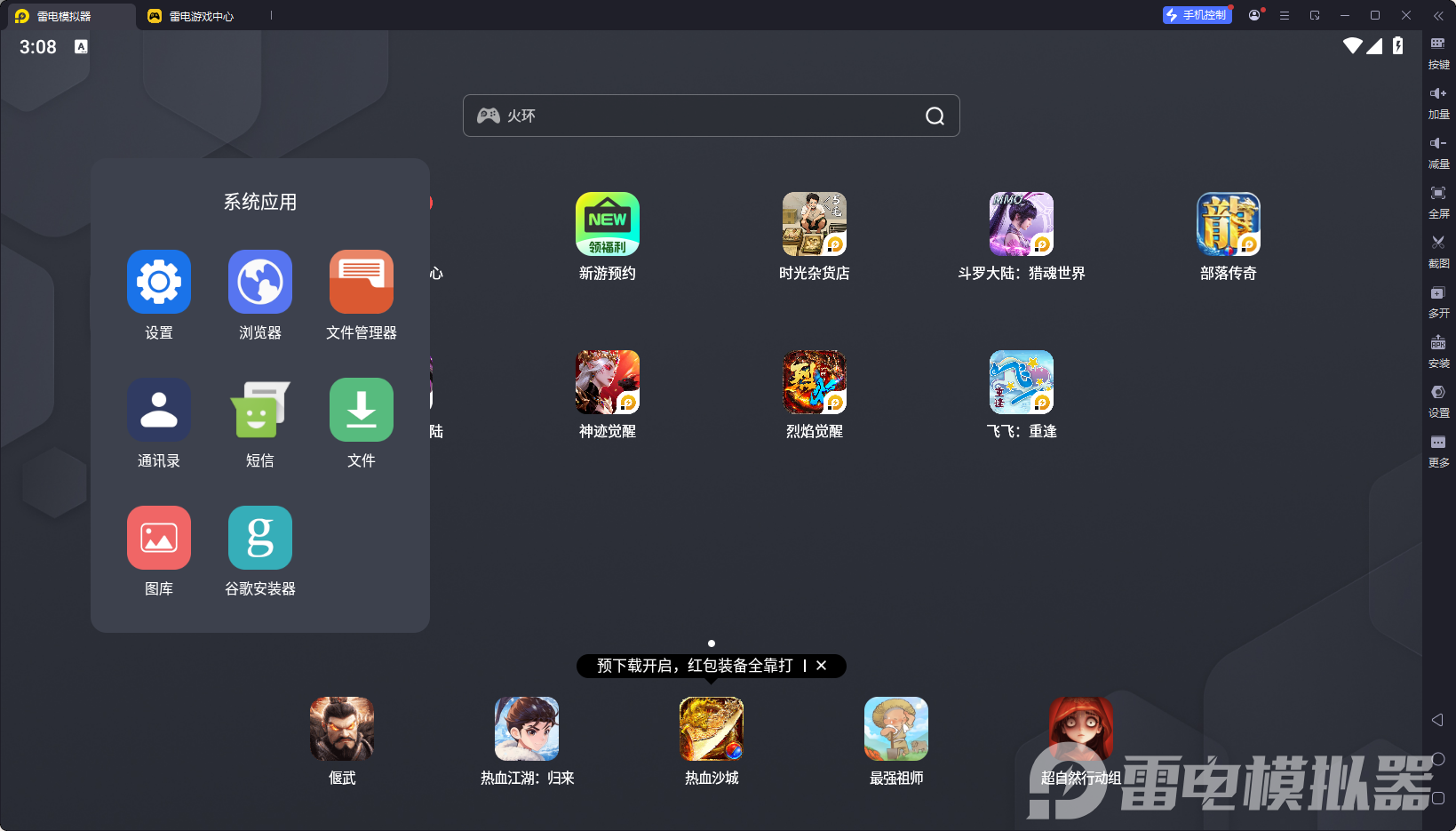Open 热血沙城 from the dock

(x=712, y=729)
